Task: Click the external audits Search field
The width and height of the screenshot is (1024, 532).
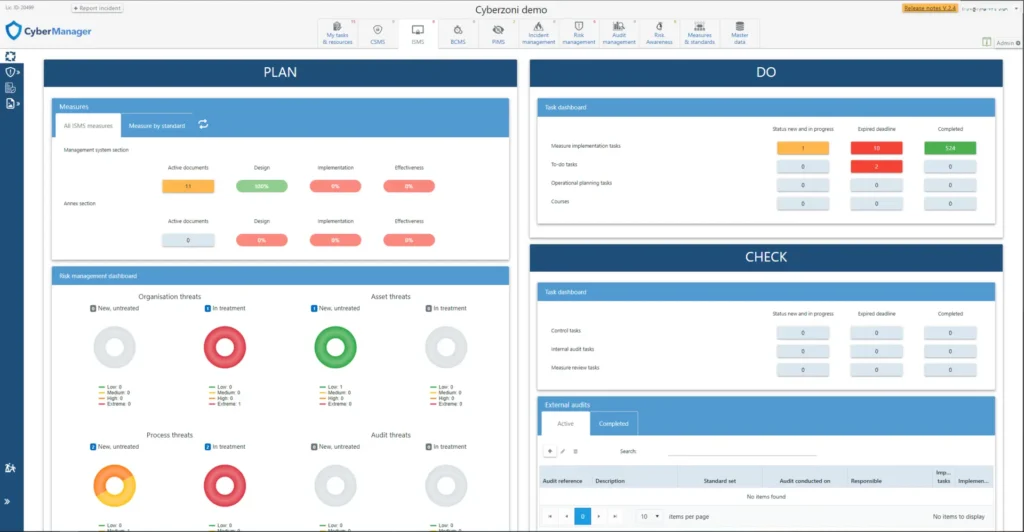Action: (x=740, y=451)
